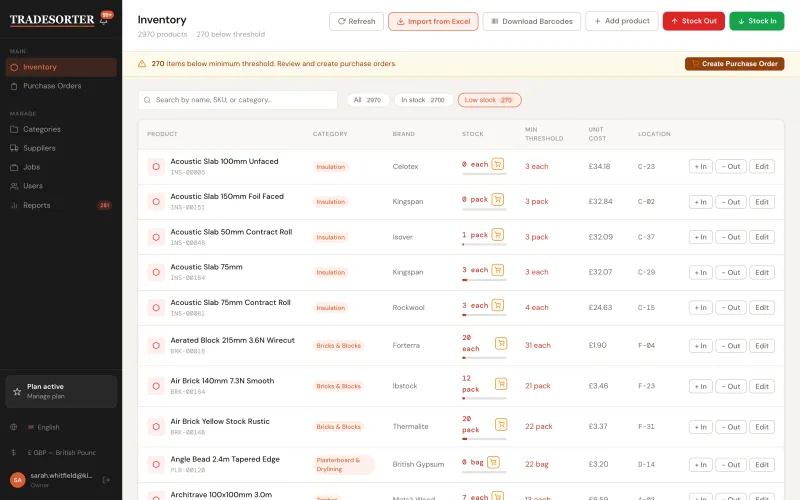The height and width of the screenshot is (500, 800).
Task: Click cart icon for Aerated Block 215mm
Action: [501, 343]
